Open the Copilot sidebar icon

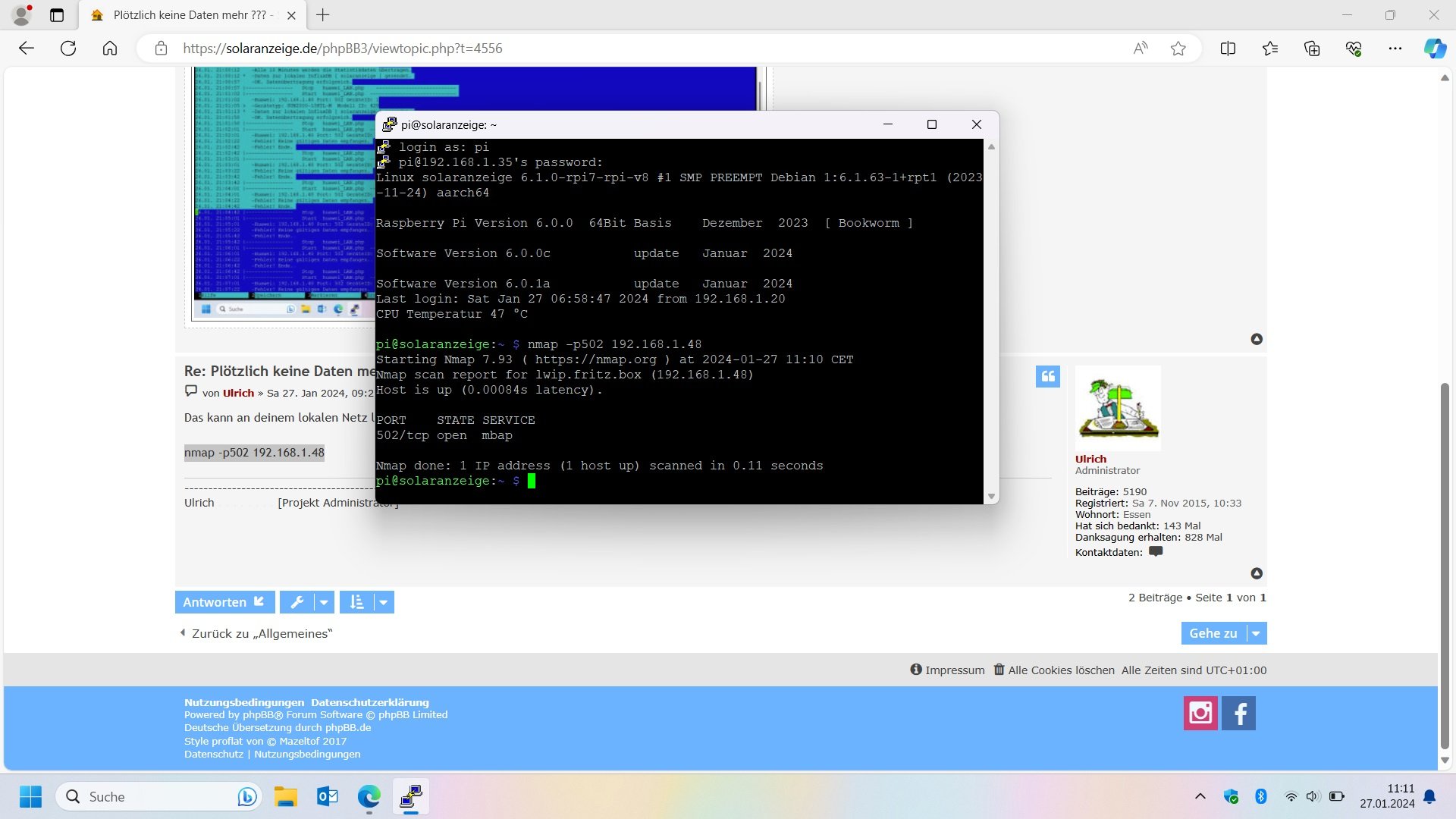click(1434, 49)
